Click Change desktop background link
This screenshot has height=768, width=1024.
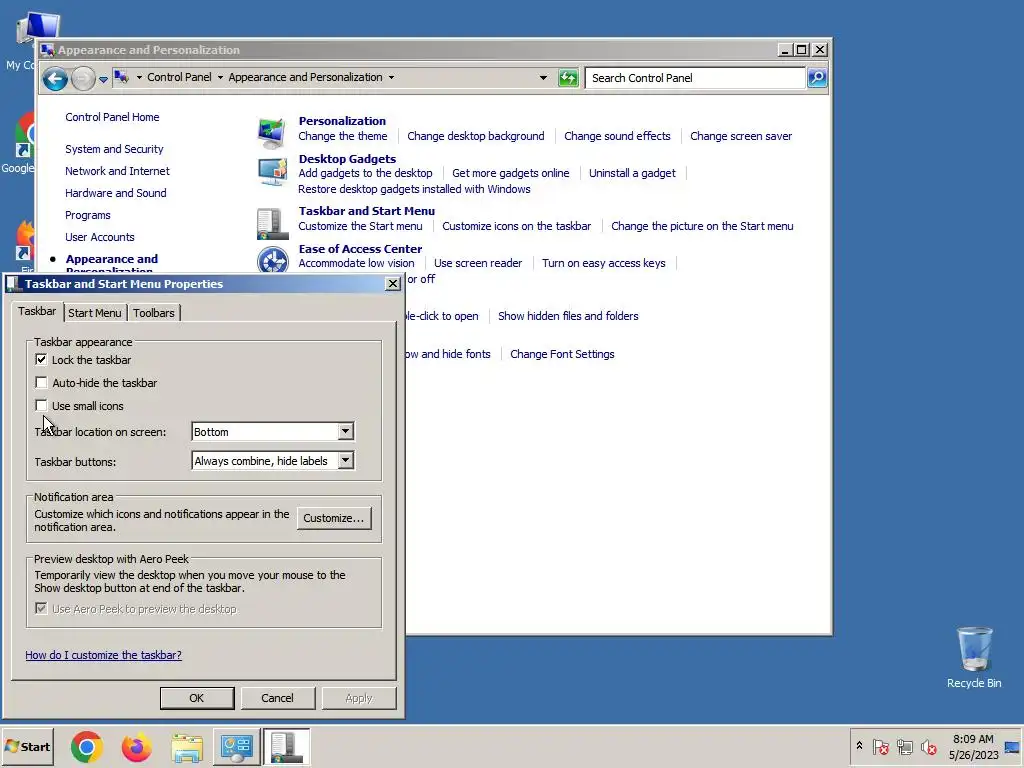click(475, 136)
